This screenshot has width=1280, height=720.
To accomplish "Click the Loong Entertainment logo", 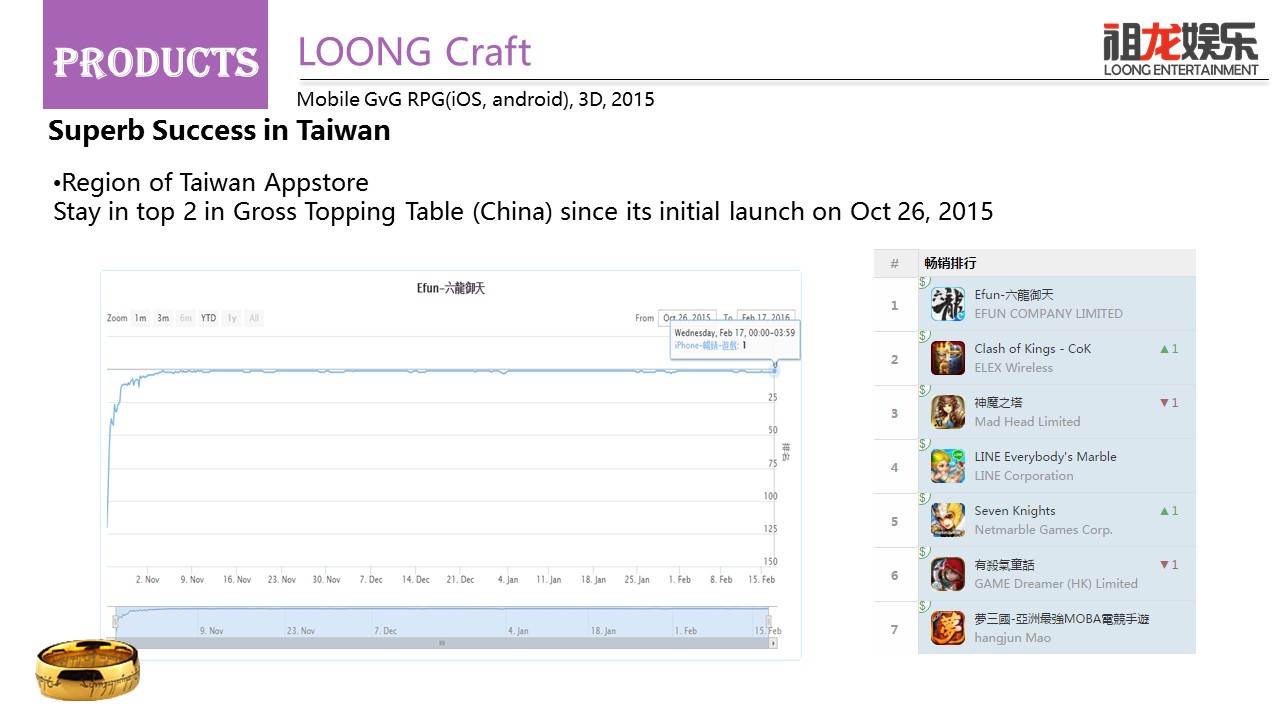I will 1181,49.
